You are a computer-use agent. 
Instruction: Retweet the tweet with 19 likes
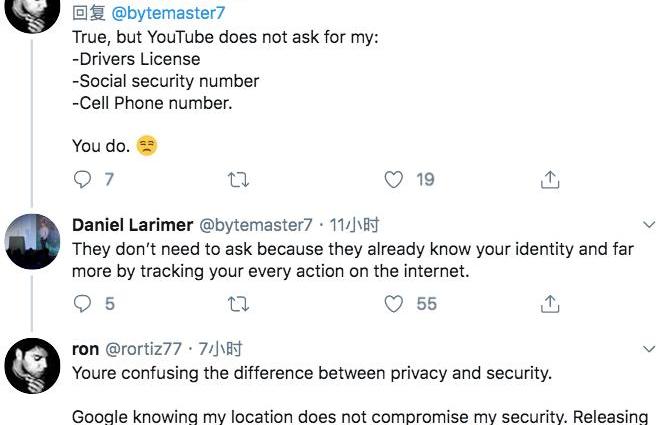tap(239, 180)
